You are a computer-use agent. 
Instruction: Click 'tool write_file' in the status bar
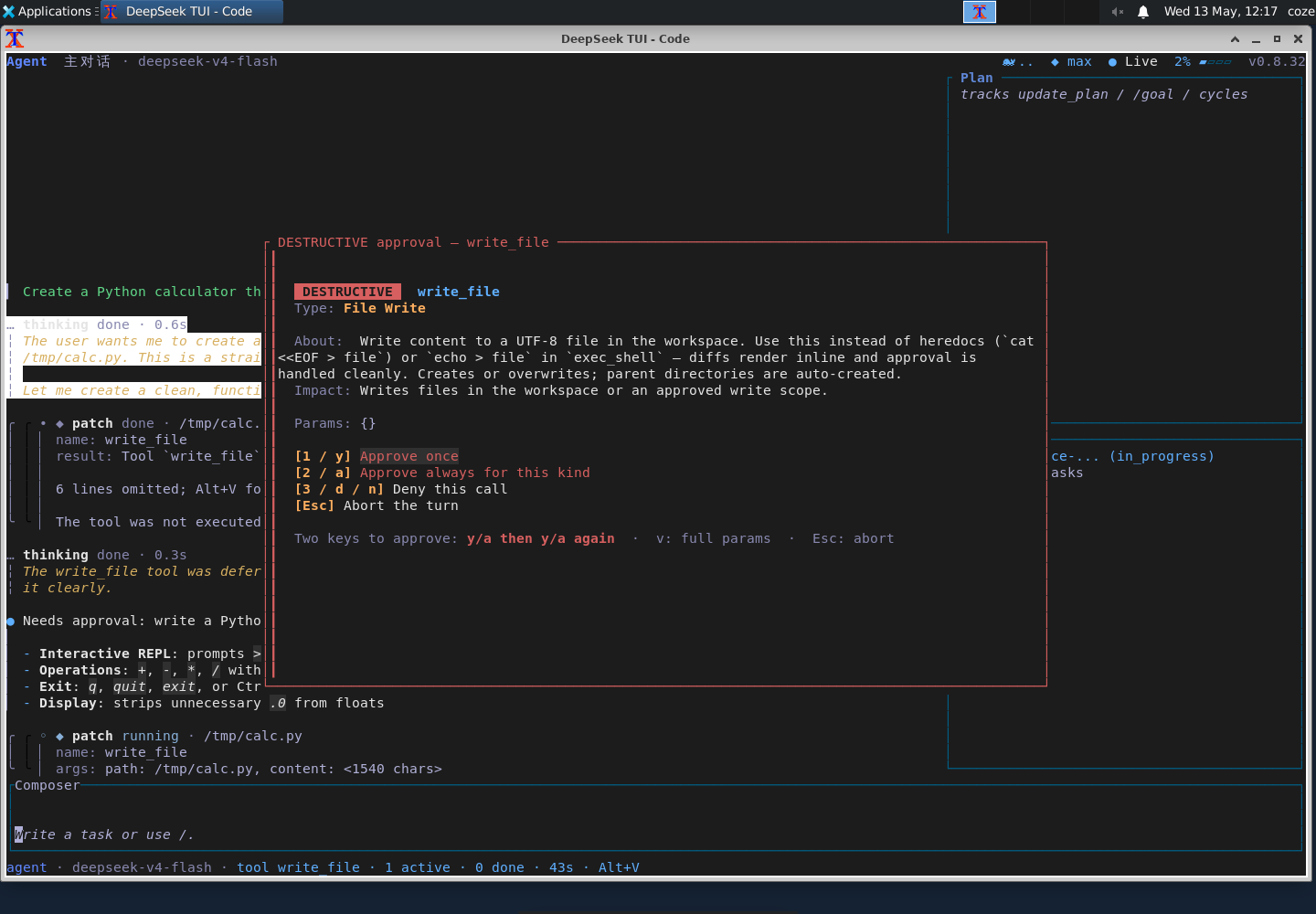[298, 867]
